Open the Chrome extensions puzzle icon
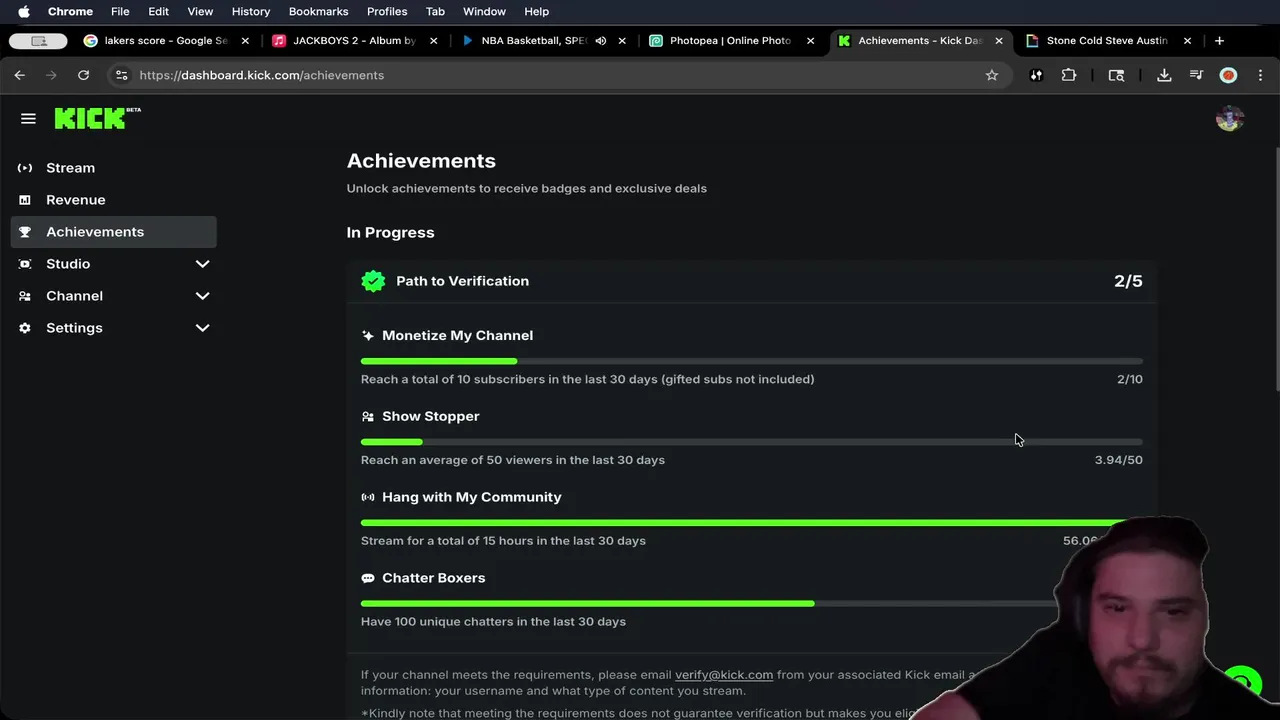 point(1069,75)
